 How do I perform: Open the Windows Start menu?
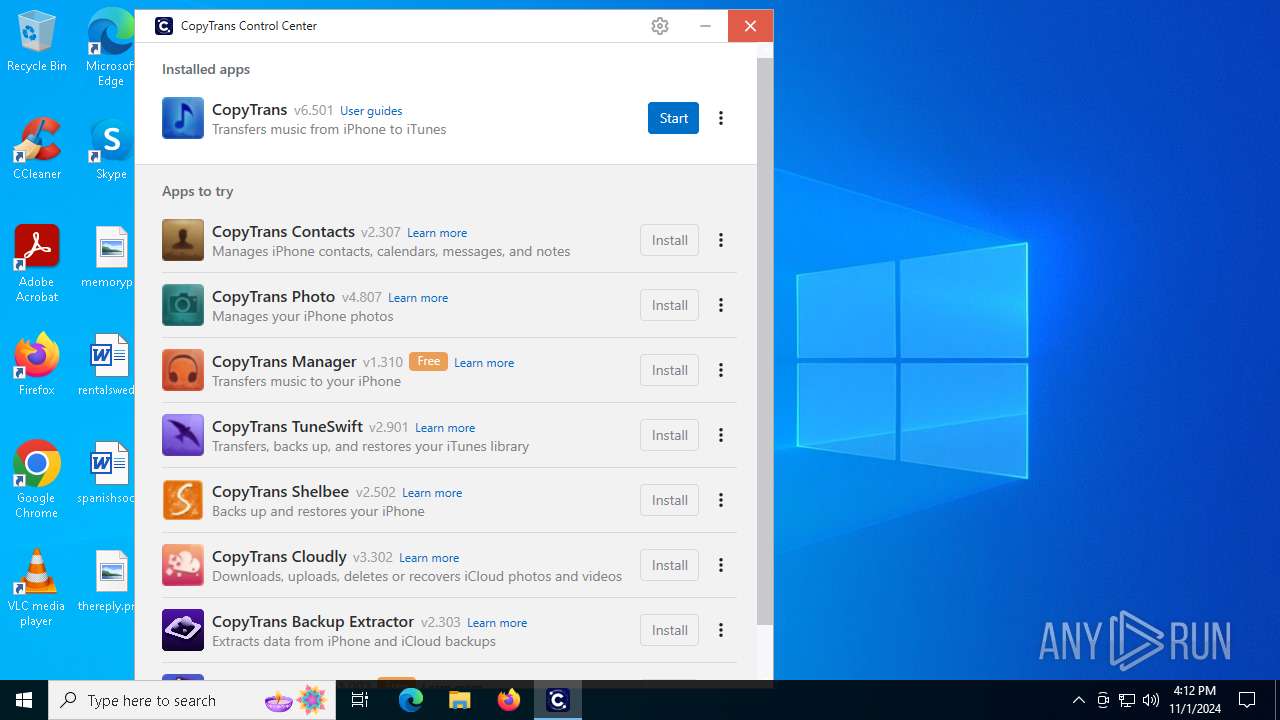click(x=24, y=700)
